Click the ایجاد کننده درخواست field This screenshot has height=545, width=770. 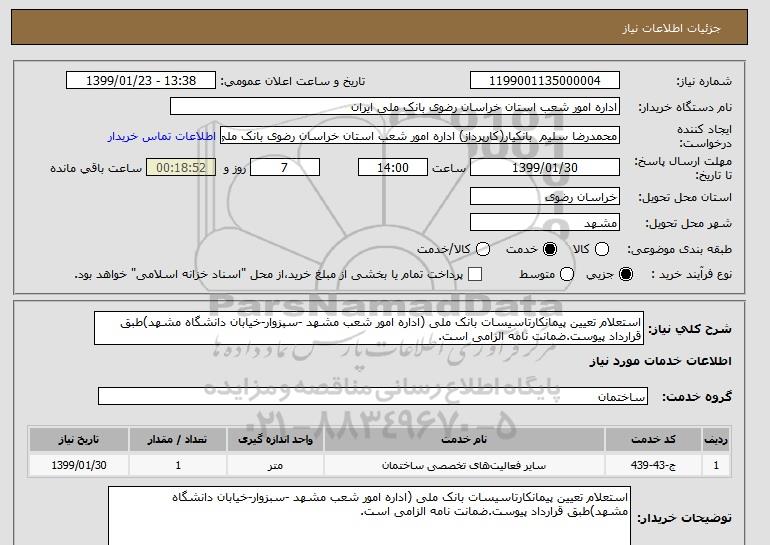point(420,136)
